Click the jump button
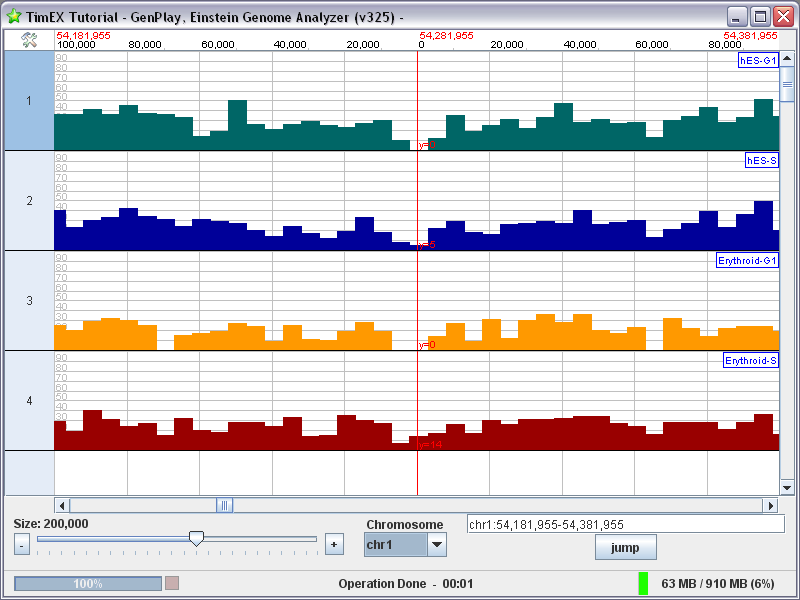This screenshot has width=800, height=600. click(x=625, y=548)
